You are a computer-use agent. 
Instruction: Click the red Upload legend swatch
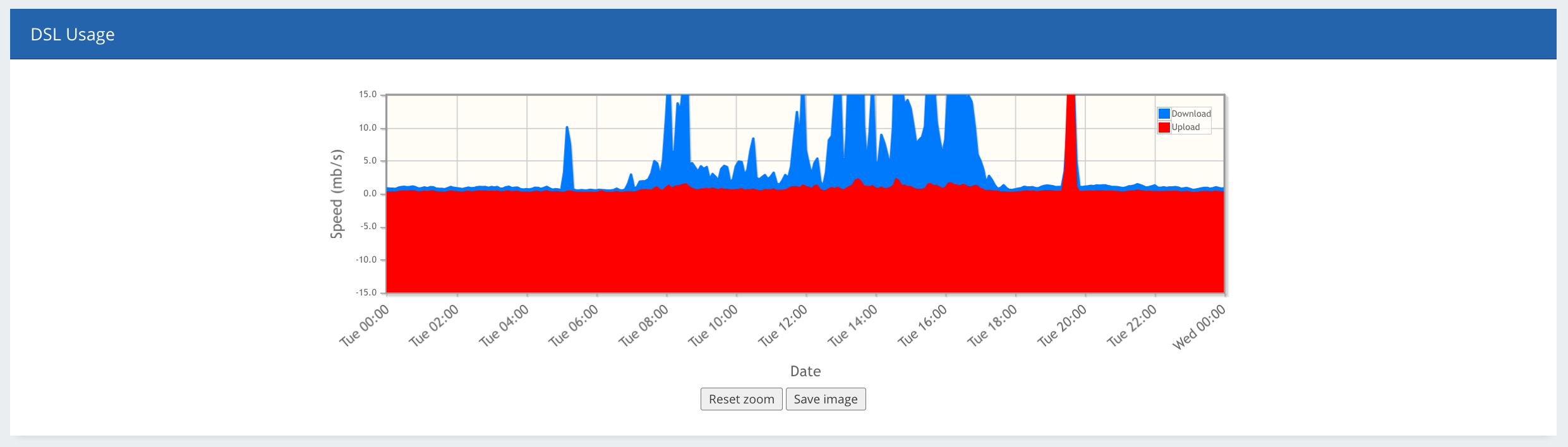tap(1164, 127)
